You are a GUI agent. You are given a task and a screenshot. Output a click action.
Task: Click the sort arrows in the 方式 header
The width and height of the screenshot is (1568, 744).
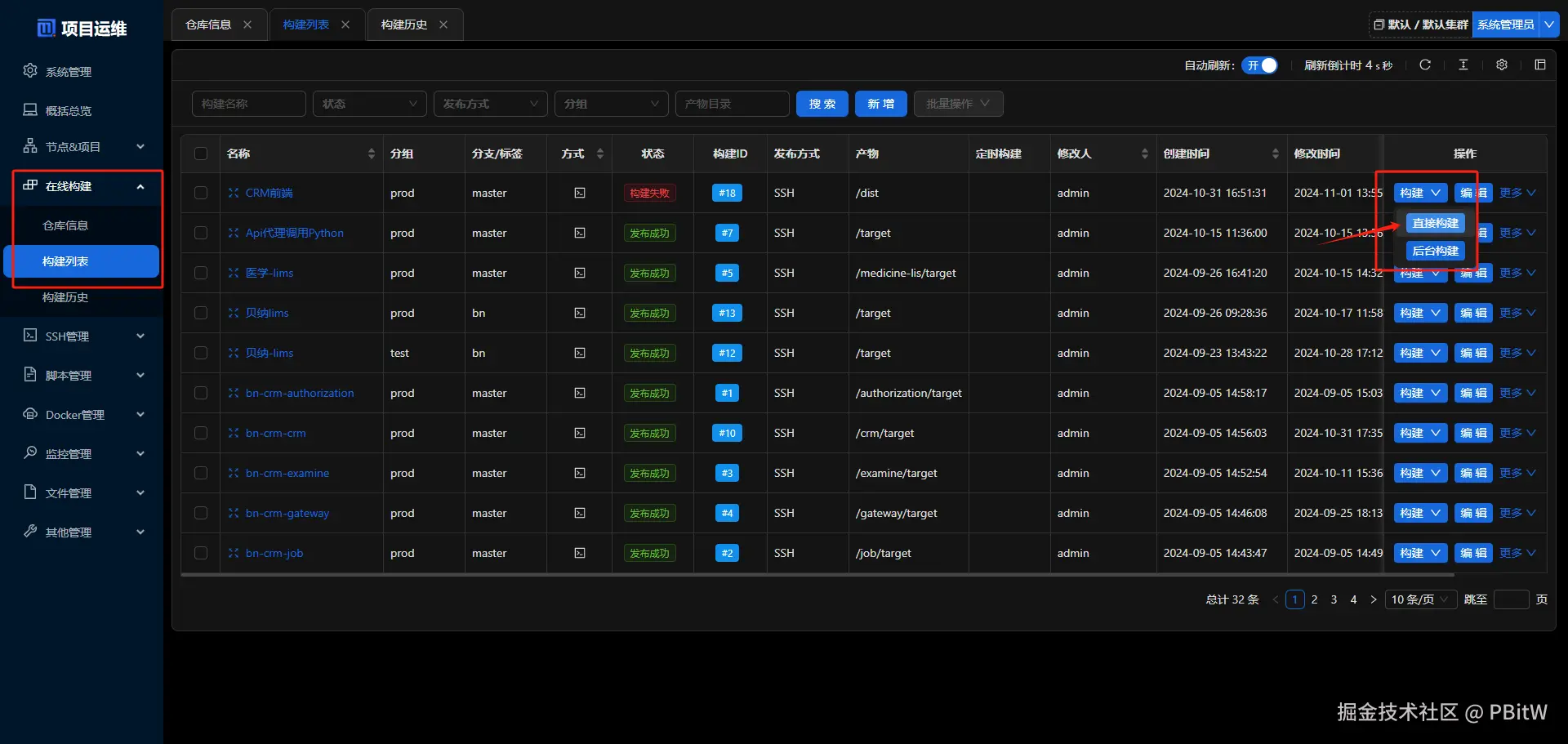600,154
